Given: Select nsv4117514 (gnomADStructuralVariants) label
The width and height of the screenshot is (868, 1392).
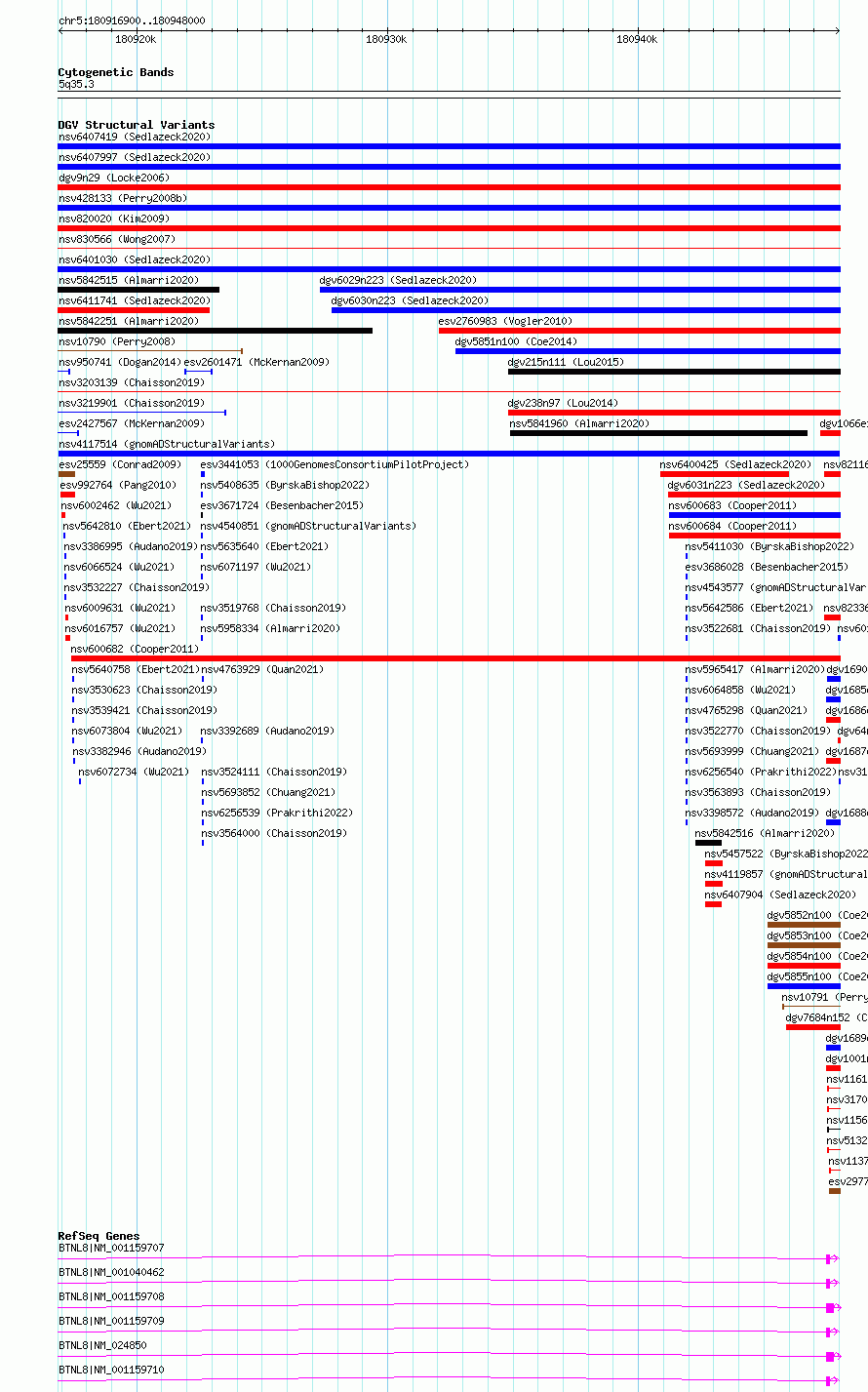Looking at the screenshot, I should click(x=167, y=444).
